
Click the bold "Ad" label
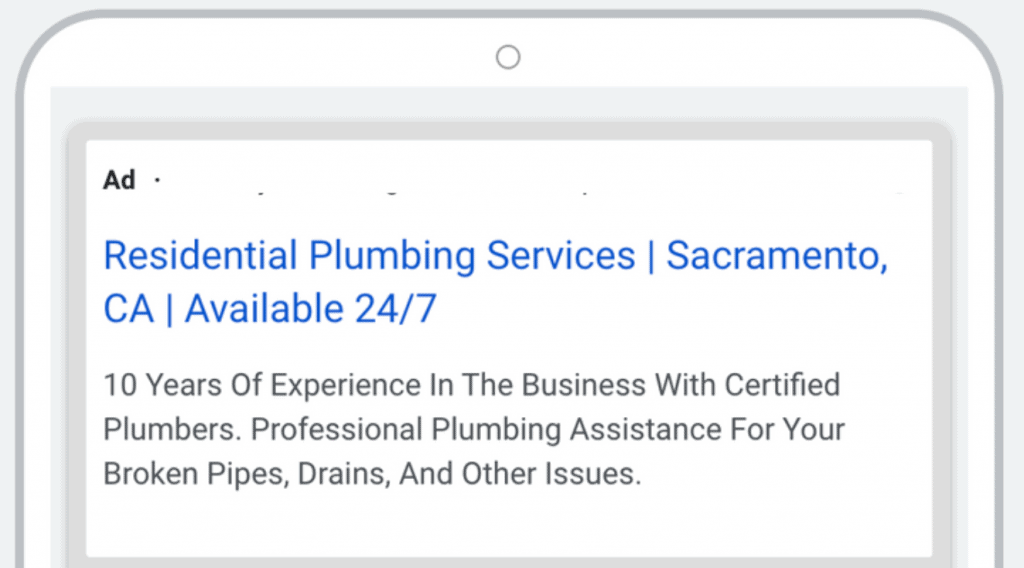pos(119,180)
